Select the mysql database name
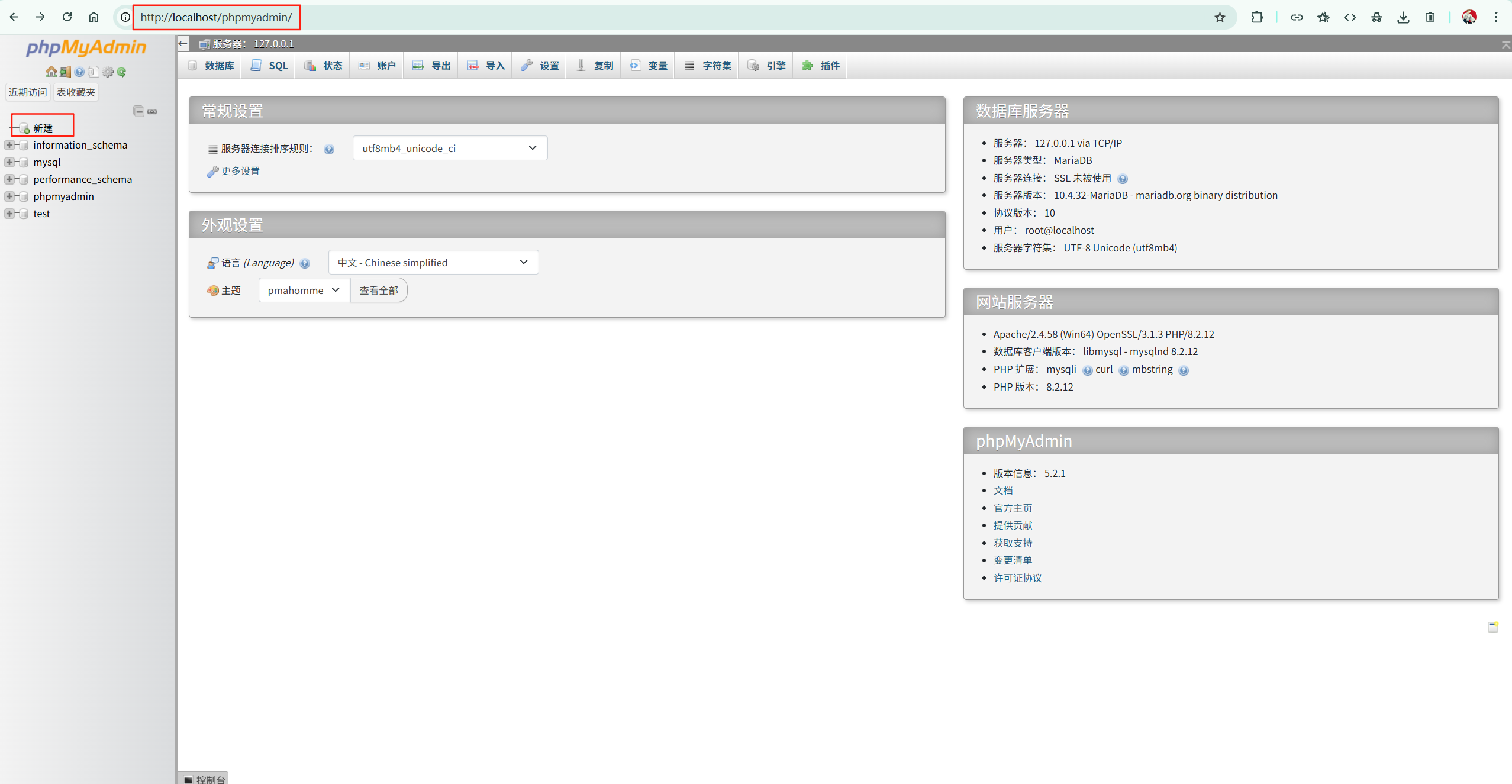The height and width of the screenshot is (784, 1512). [x=47, y=162]
